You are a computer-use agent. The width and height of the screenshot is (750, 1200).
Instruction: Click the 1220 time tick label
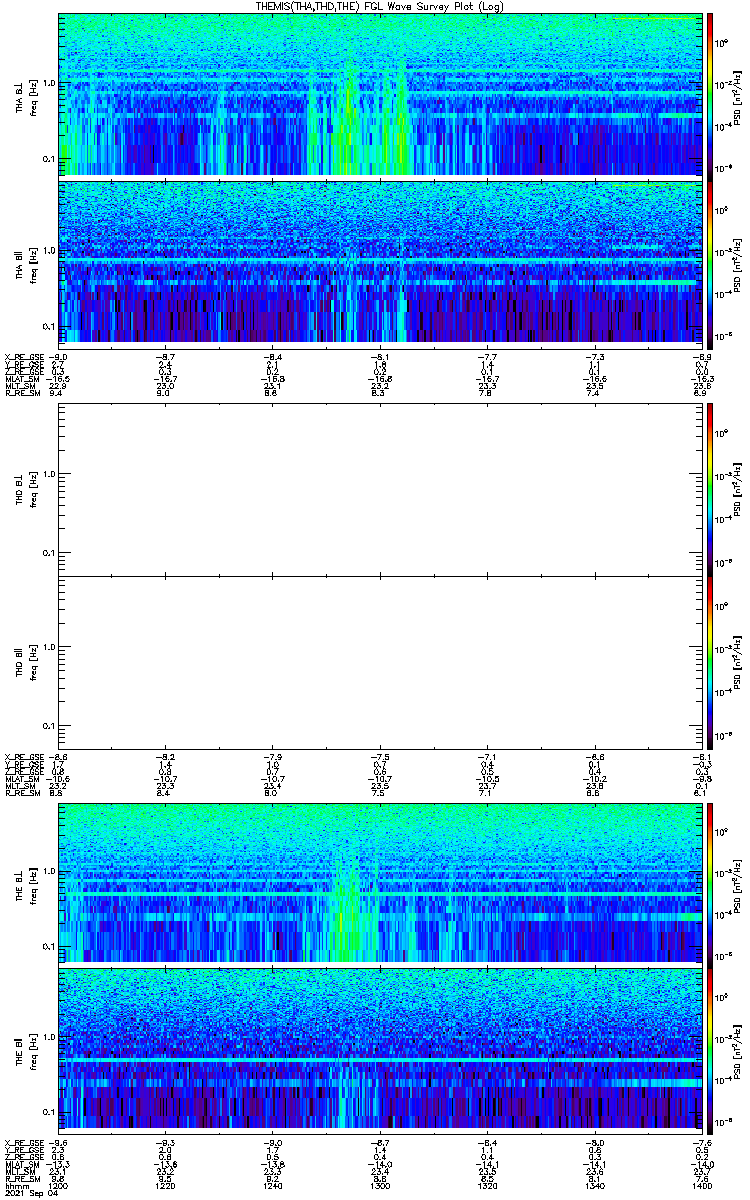(x=166, y=1184)
